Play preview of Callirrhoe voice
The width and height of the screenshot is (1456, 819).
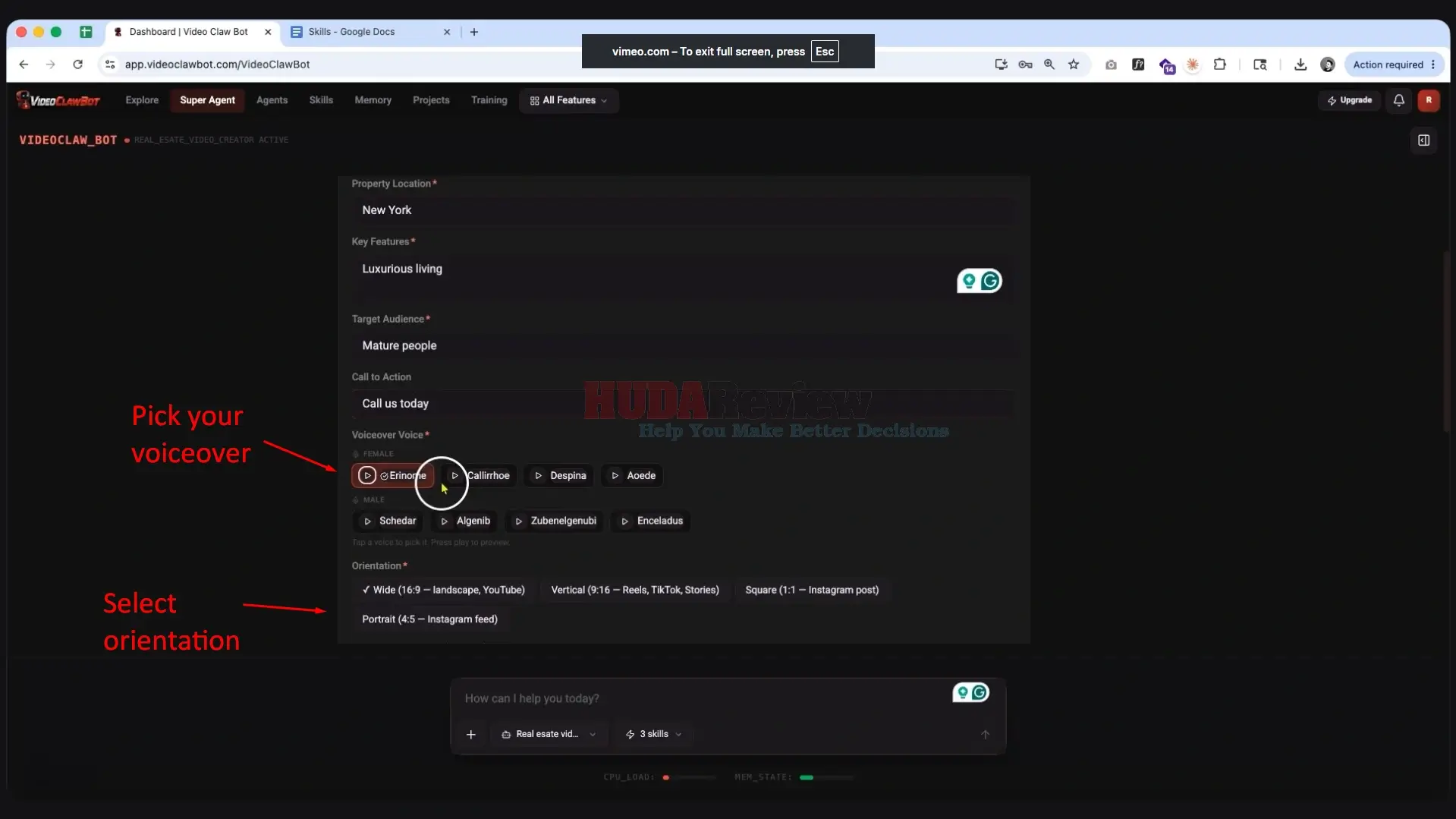[454, 476]
